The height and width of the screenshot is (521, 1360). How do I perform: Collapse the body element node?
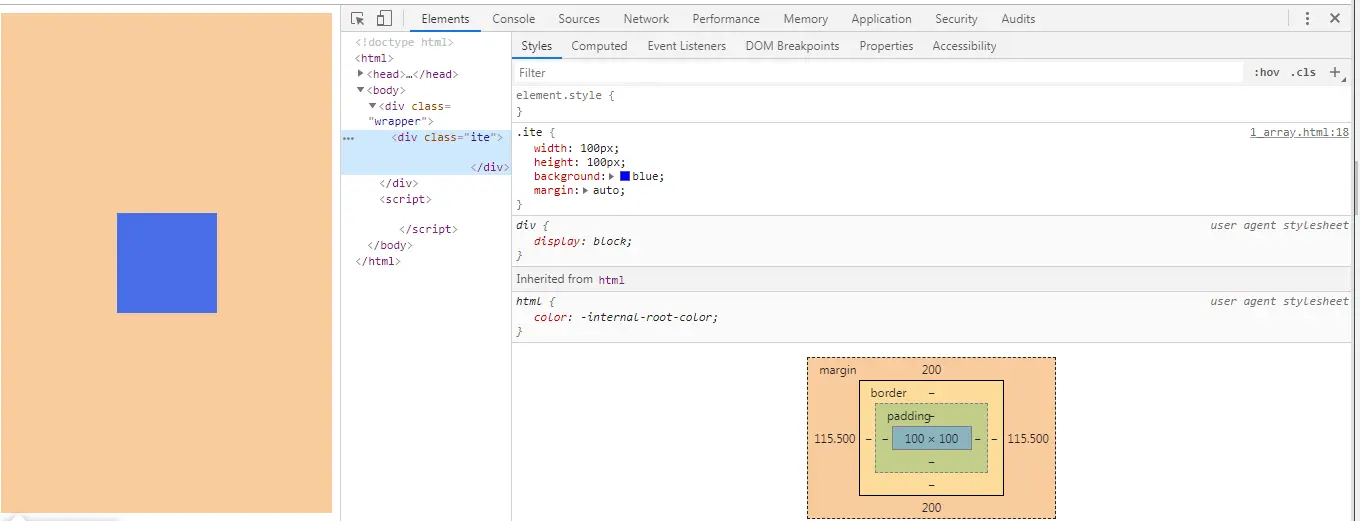pos(361,90)
